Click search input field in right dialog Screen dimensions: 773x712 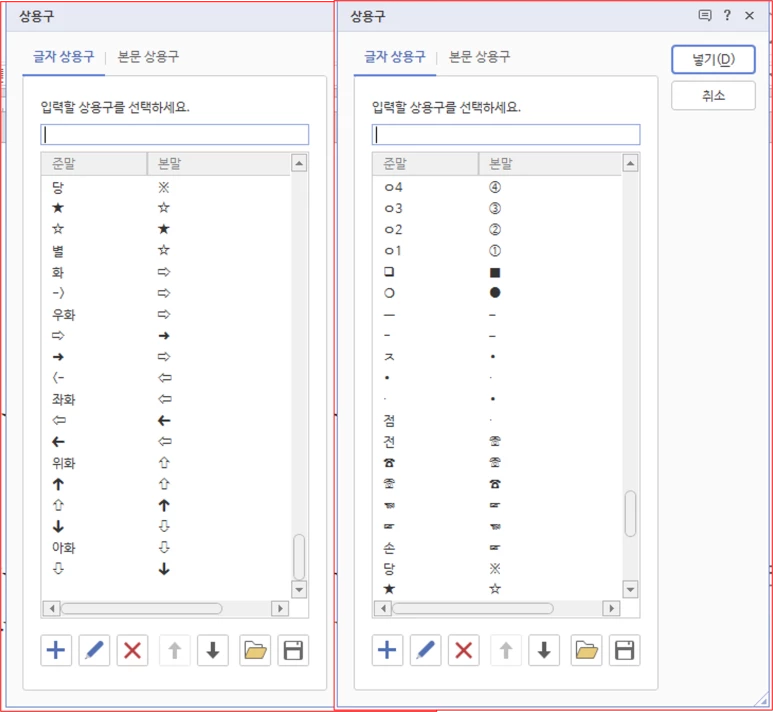(506, 135)
